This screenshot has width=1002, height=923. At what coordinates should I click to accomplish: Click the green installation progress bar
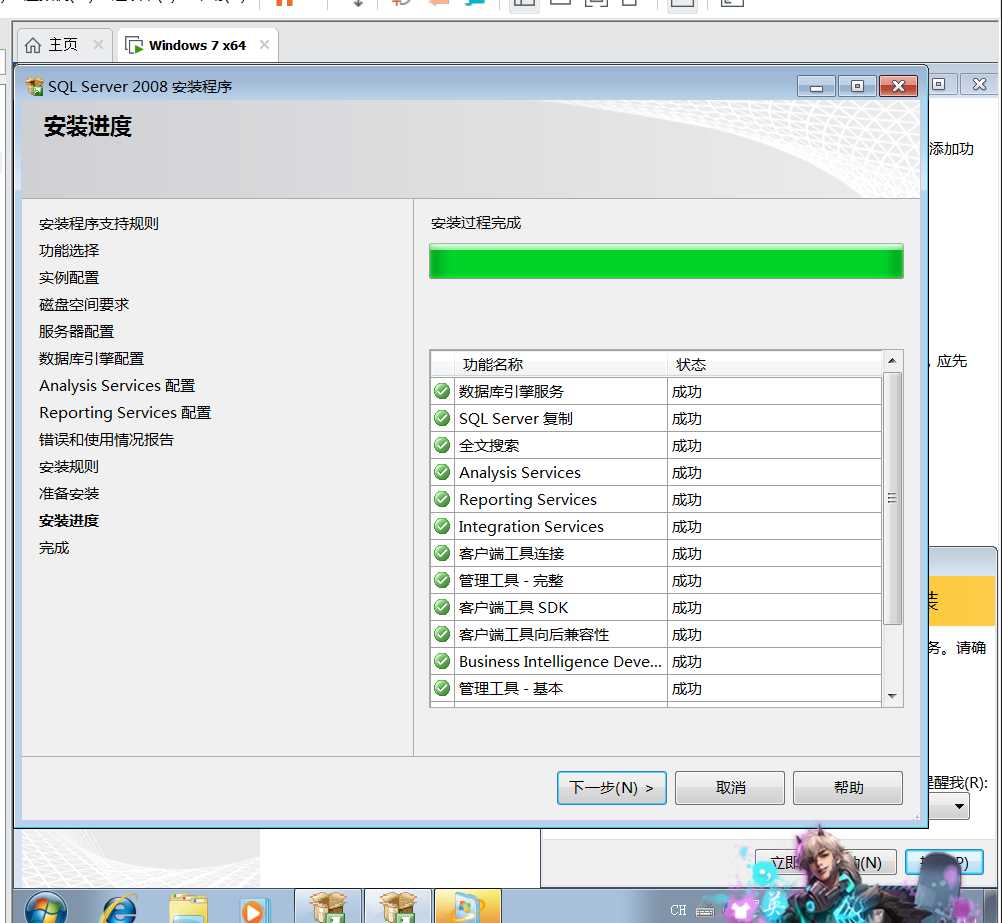point(666,261)
